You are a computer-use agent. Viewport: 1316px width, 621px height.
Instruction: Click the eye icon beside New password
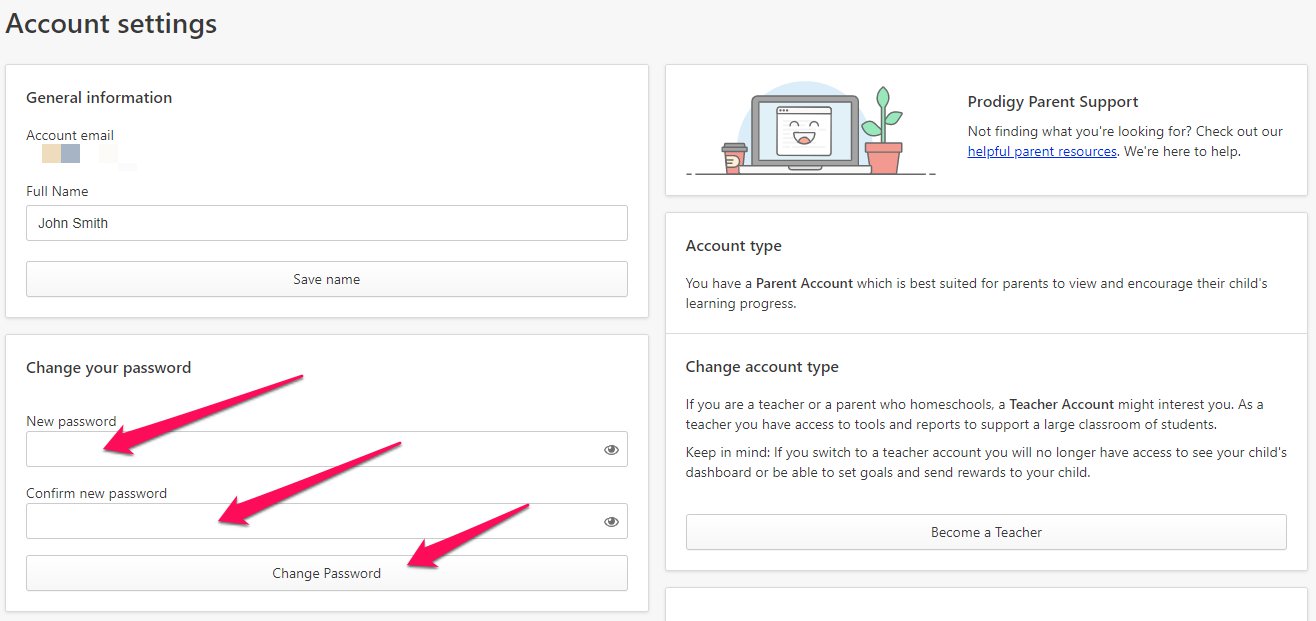coord(611,449)
